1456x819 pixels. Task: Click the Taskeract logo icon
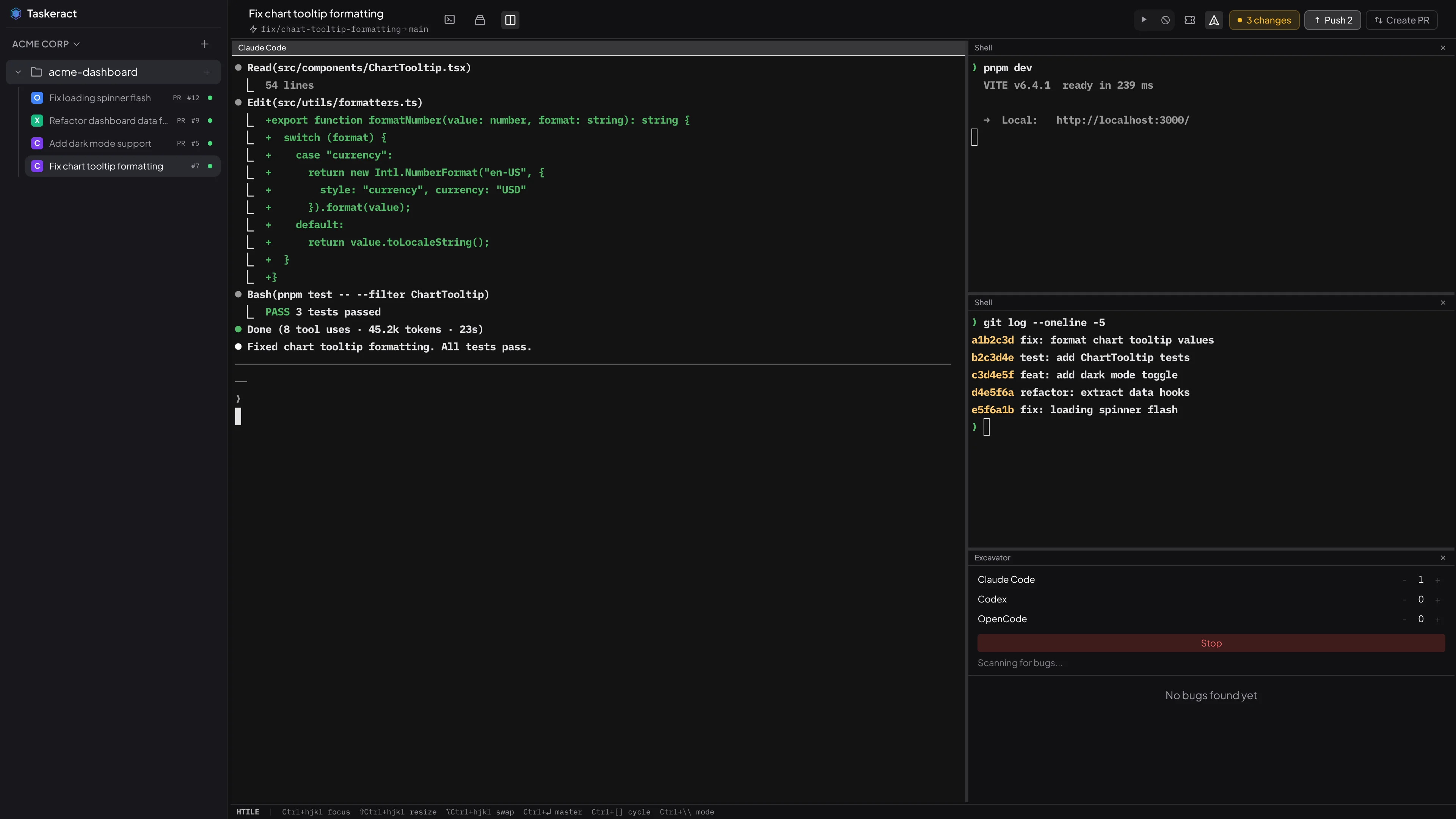(x=16, y=13)
